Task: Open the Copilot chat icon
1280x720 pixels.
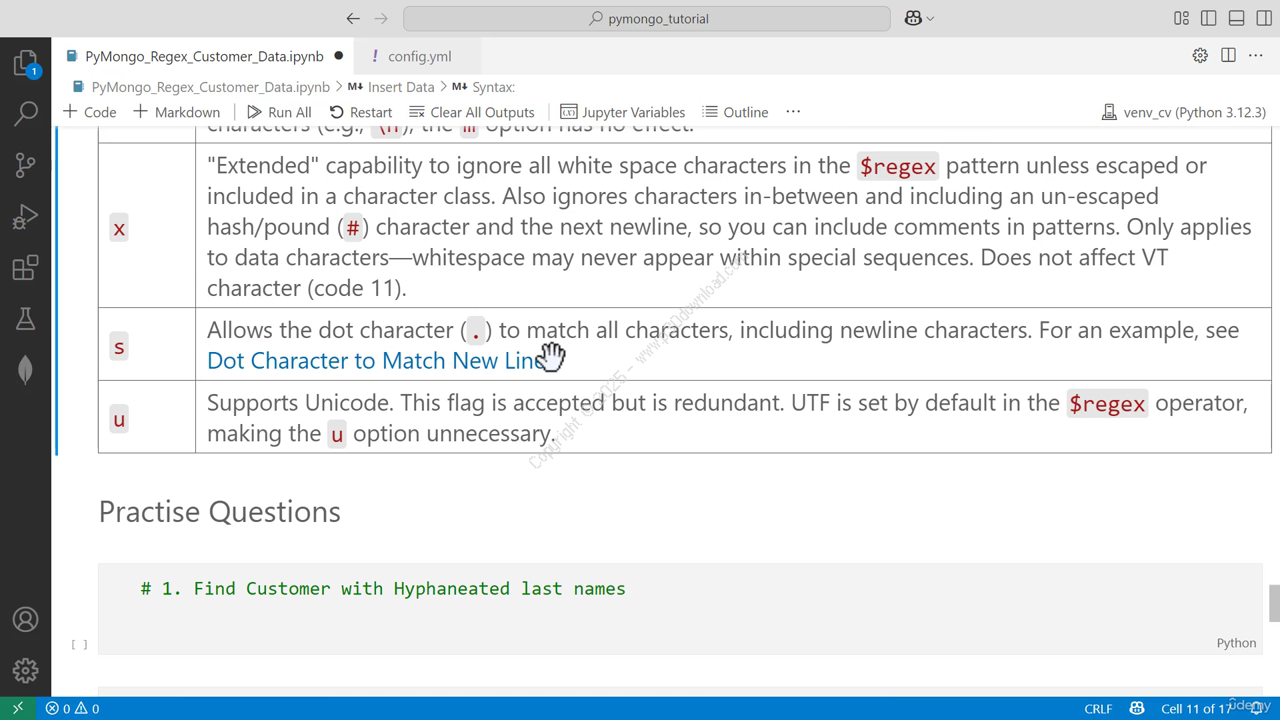Action: click(x=913, y=18)
